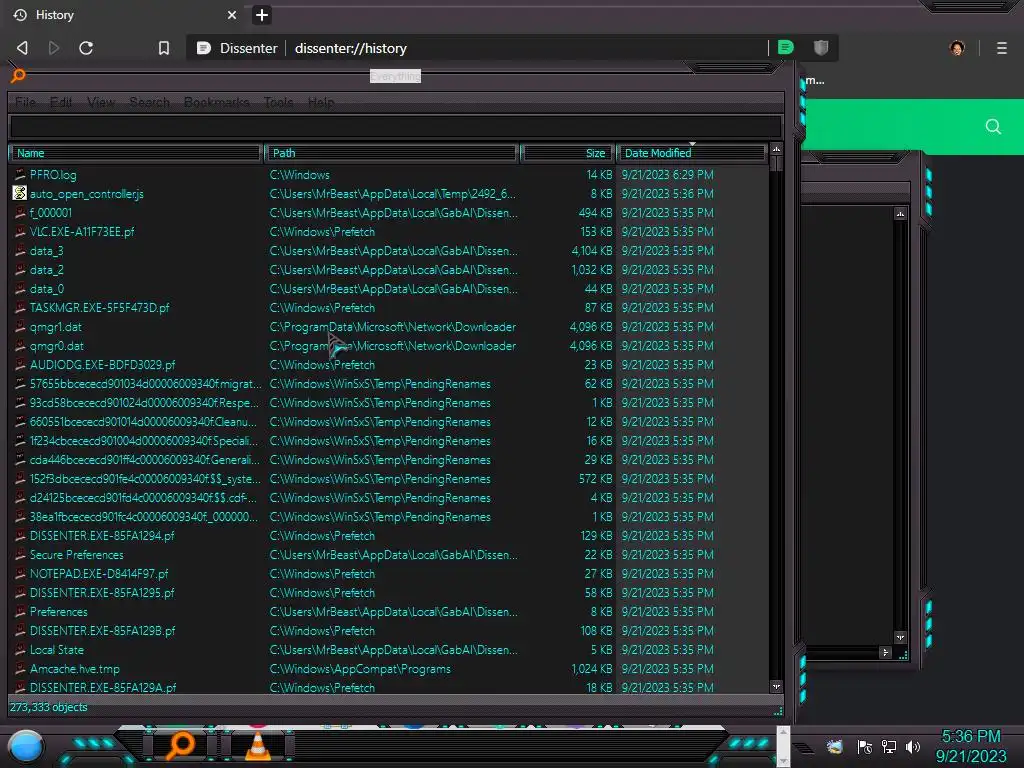Click the dissenter://history address field
The width and height of the screenshot is (1024, 768).
coord(477,48)
